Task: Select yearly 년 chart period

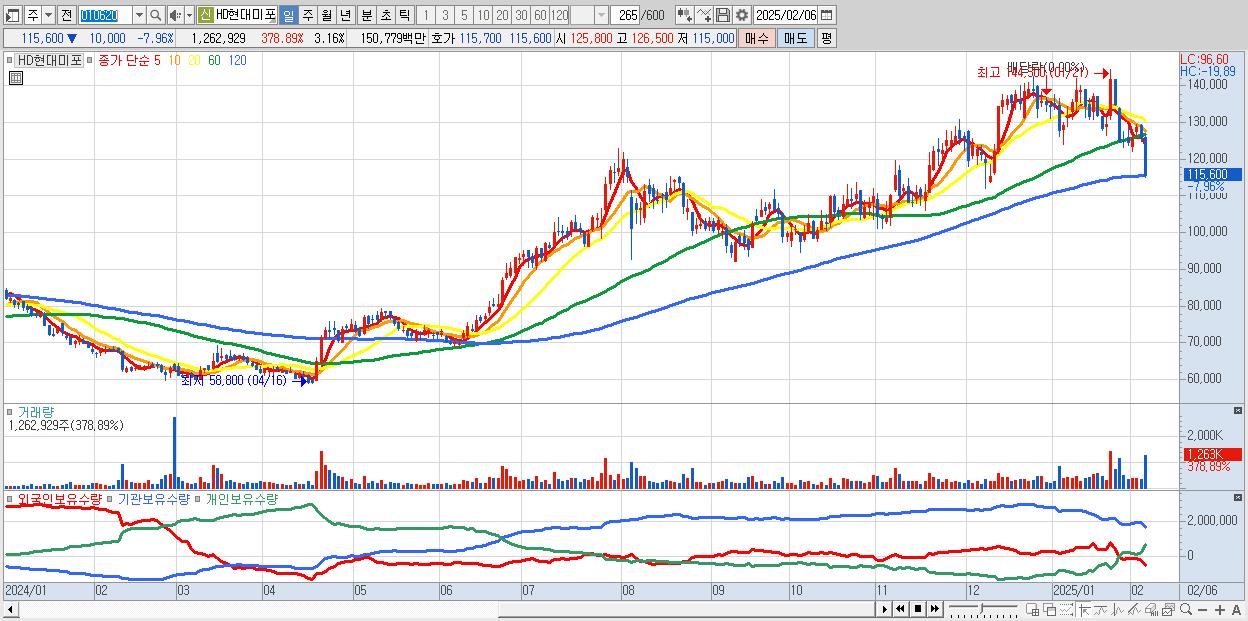Action: click(344, 15)
